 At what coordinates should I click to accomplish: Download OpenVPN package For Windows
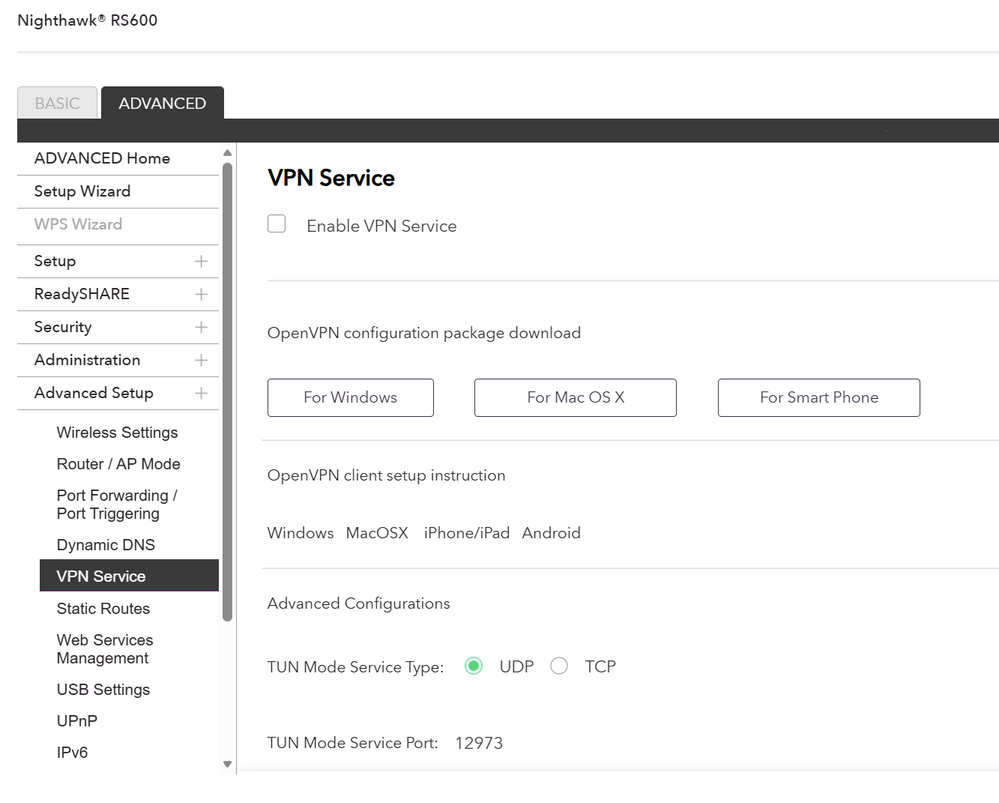coord(350,397)
